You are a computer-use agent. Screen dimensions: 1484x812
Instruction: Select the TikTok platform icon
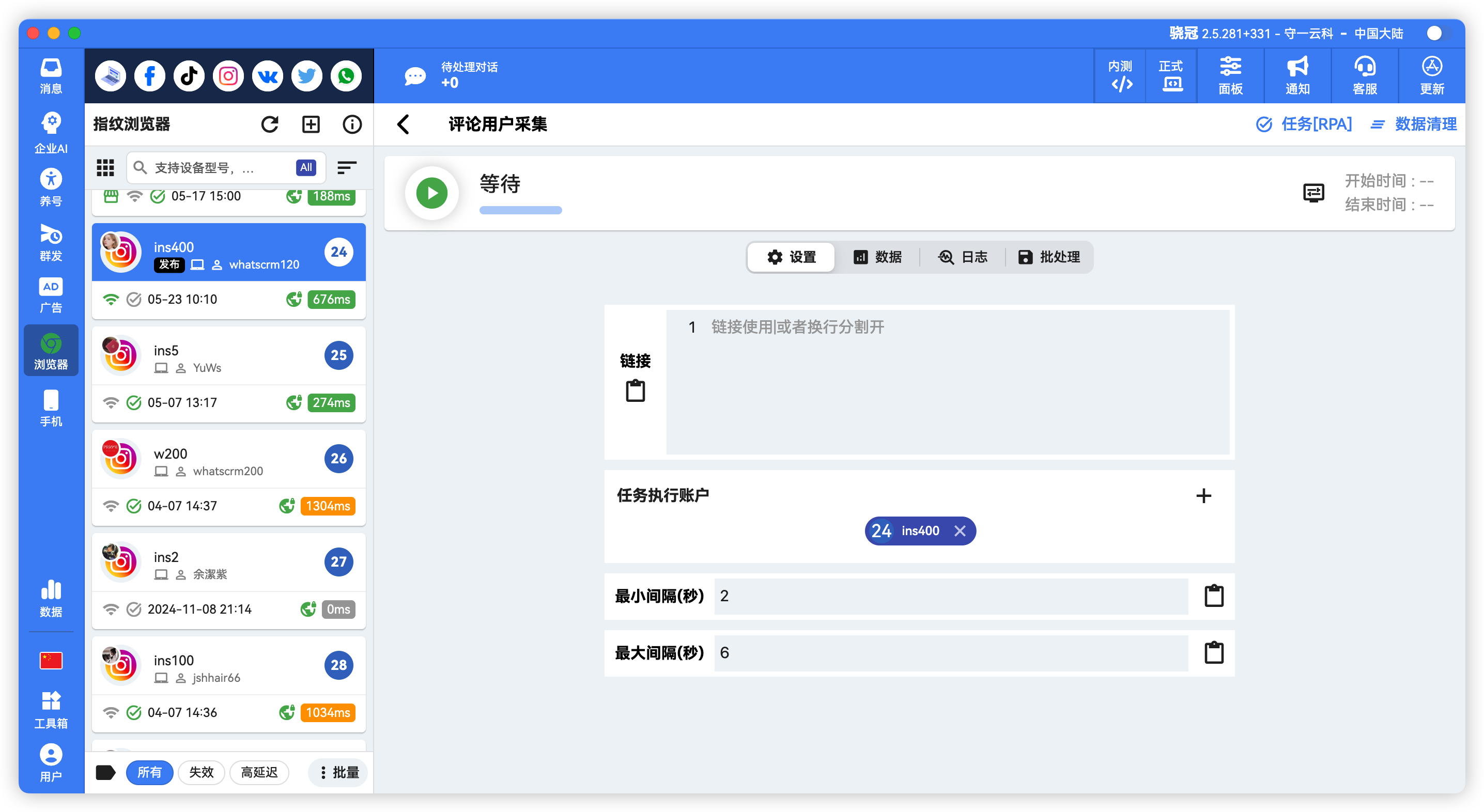pyautogui.click(x=189, y=76)
